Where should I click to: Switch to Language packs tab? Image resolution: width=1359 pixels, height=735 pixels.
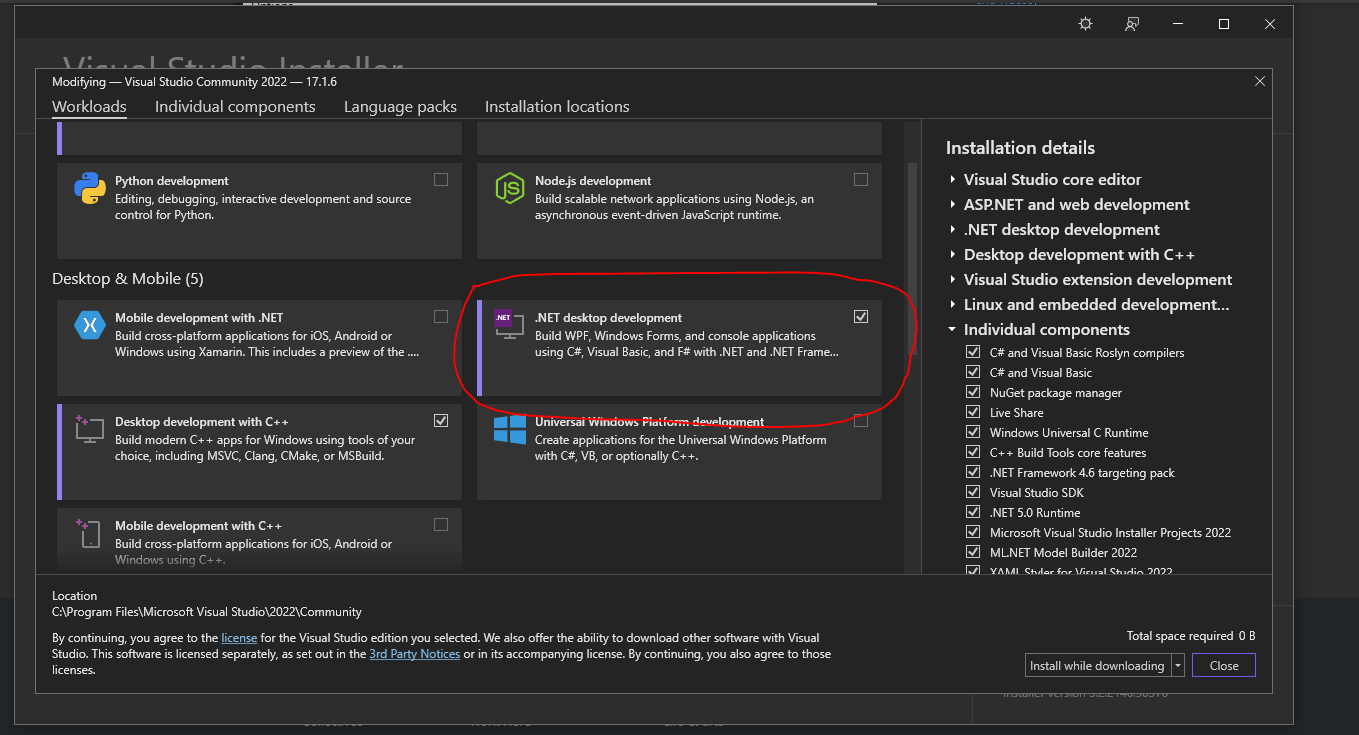click(x=400, y=107)
